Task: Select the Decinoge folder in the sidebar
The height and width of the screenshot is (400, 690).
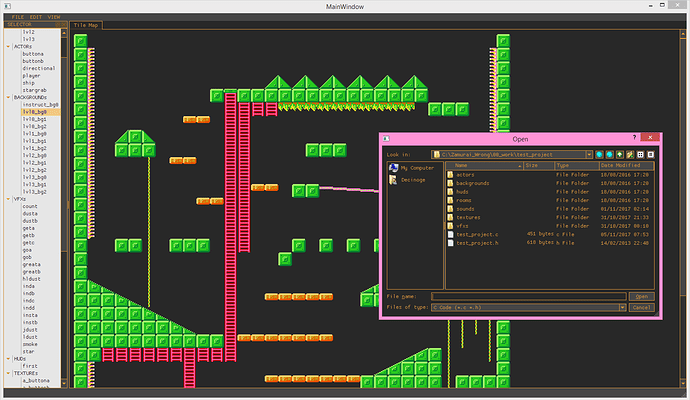Action: [407, 180]
